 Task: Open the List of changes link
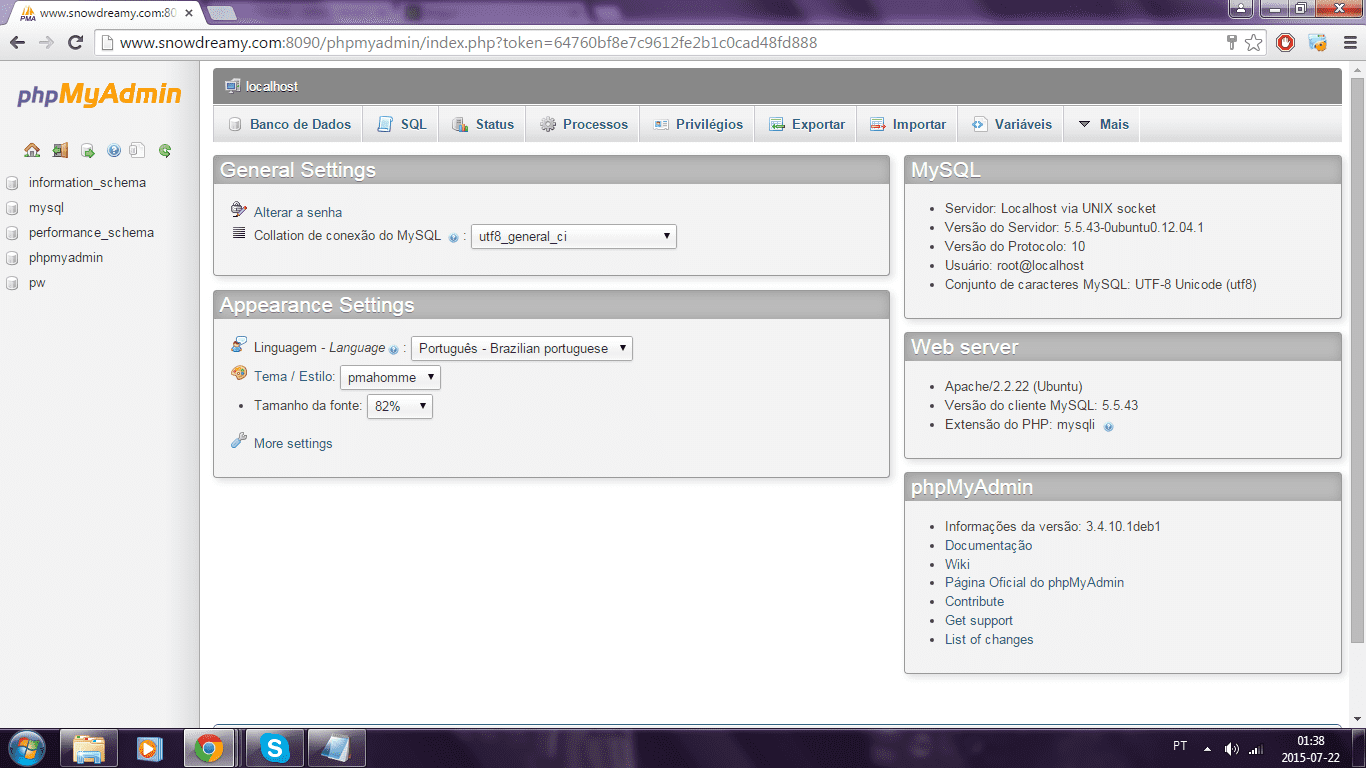tap(989, 639)
